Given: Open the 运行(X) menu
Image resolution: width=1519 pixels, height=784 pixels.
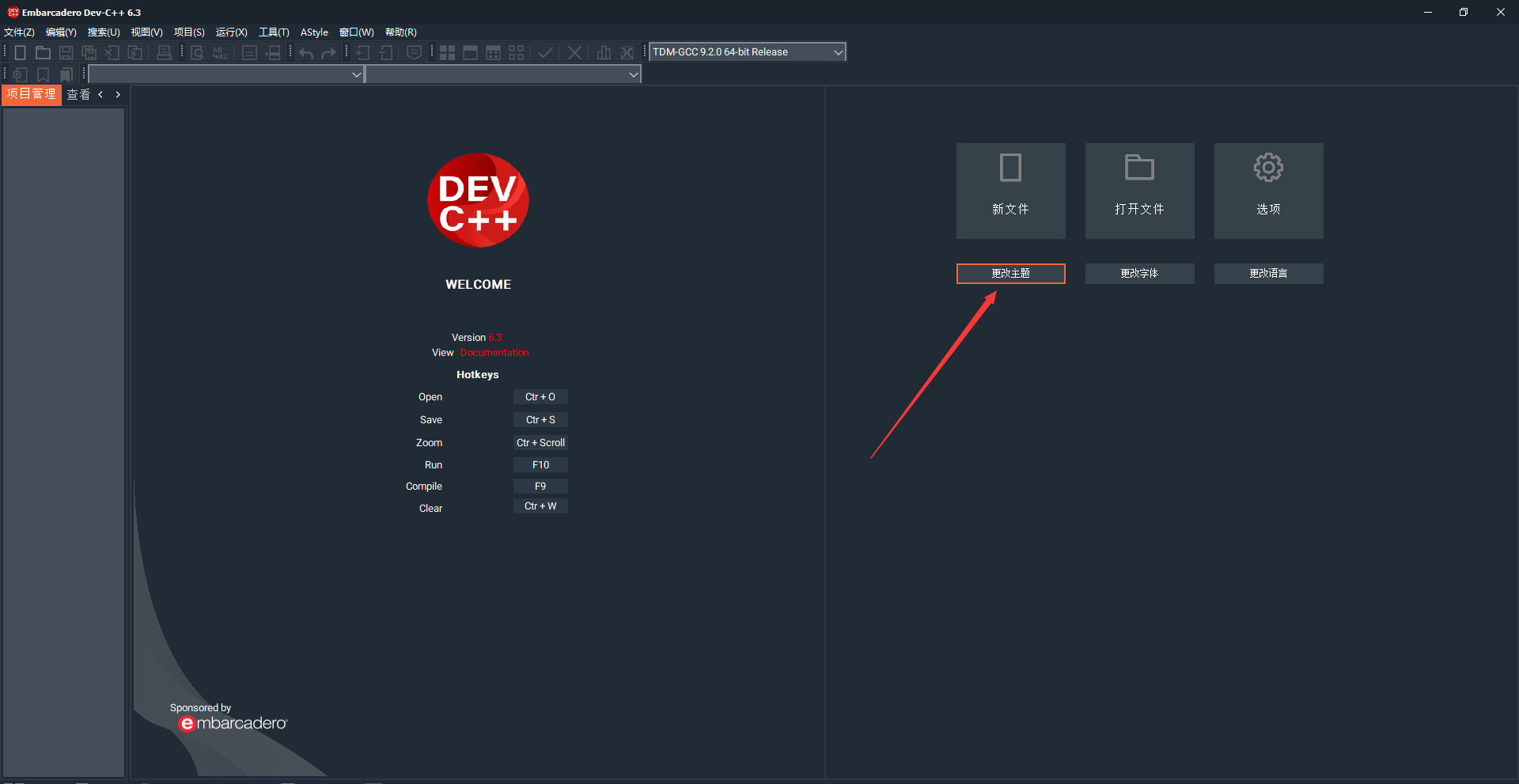Looking at the screenshot, I should (230, 32).
